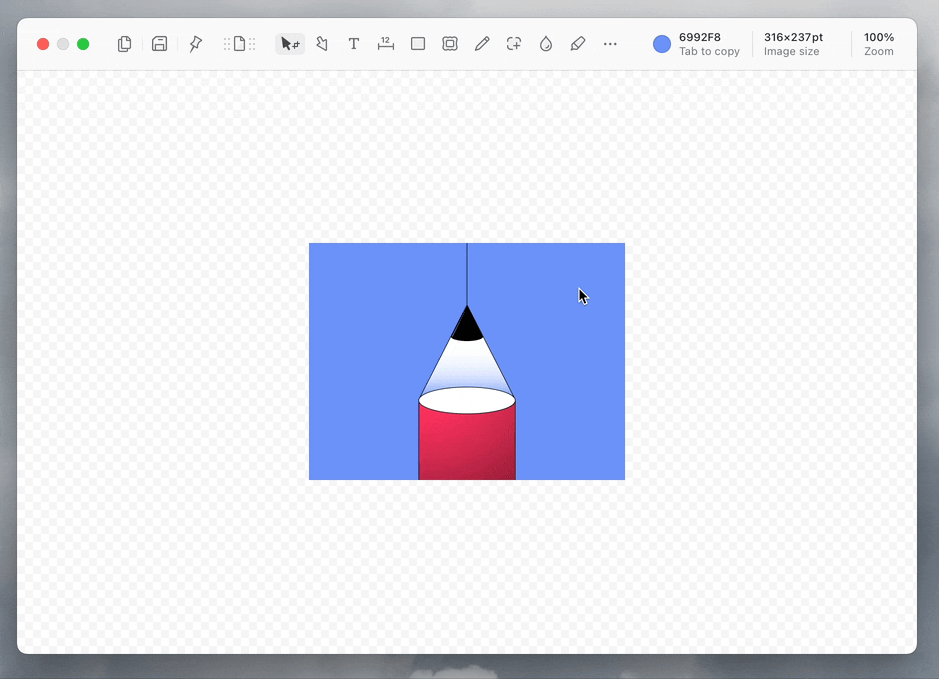The height and width of the screenshot is (679, 939).
Task: Click the copy image icon
Action: pos(125,44)
